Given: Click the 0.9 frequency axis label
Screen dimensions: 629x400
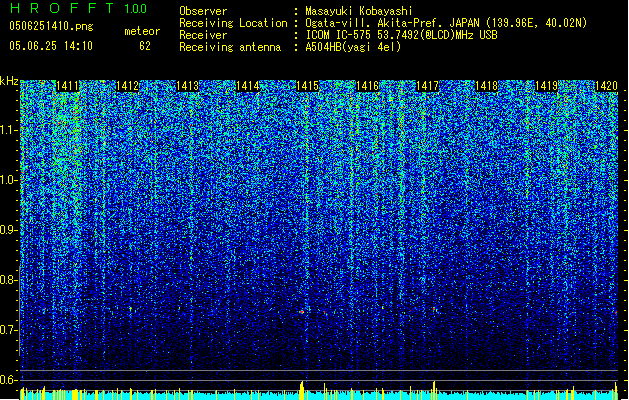Looking at the screenshot, I should 9,230.
